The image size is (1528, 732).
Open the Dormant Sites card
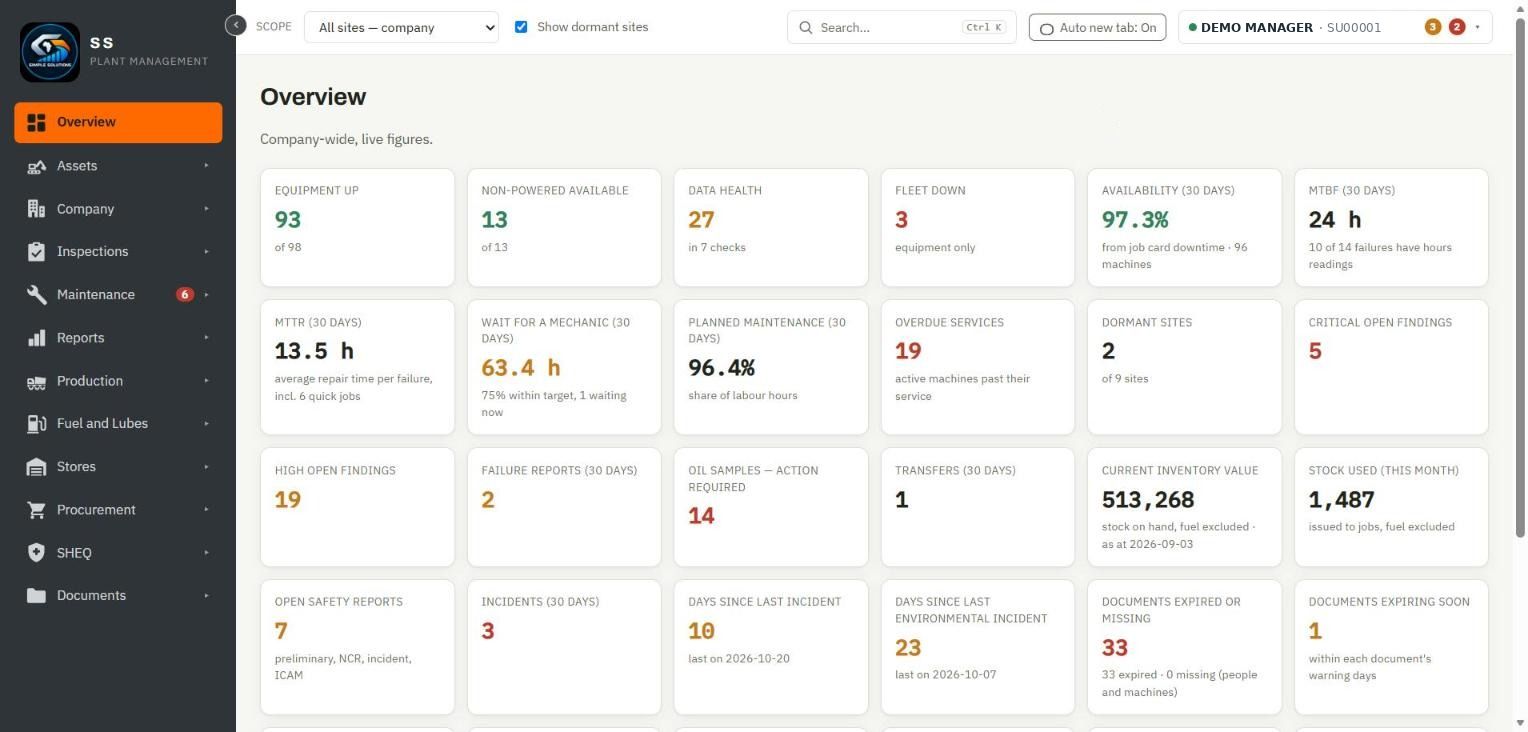pos(1184,367)
